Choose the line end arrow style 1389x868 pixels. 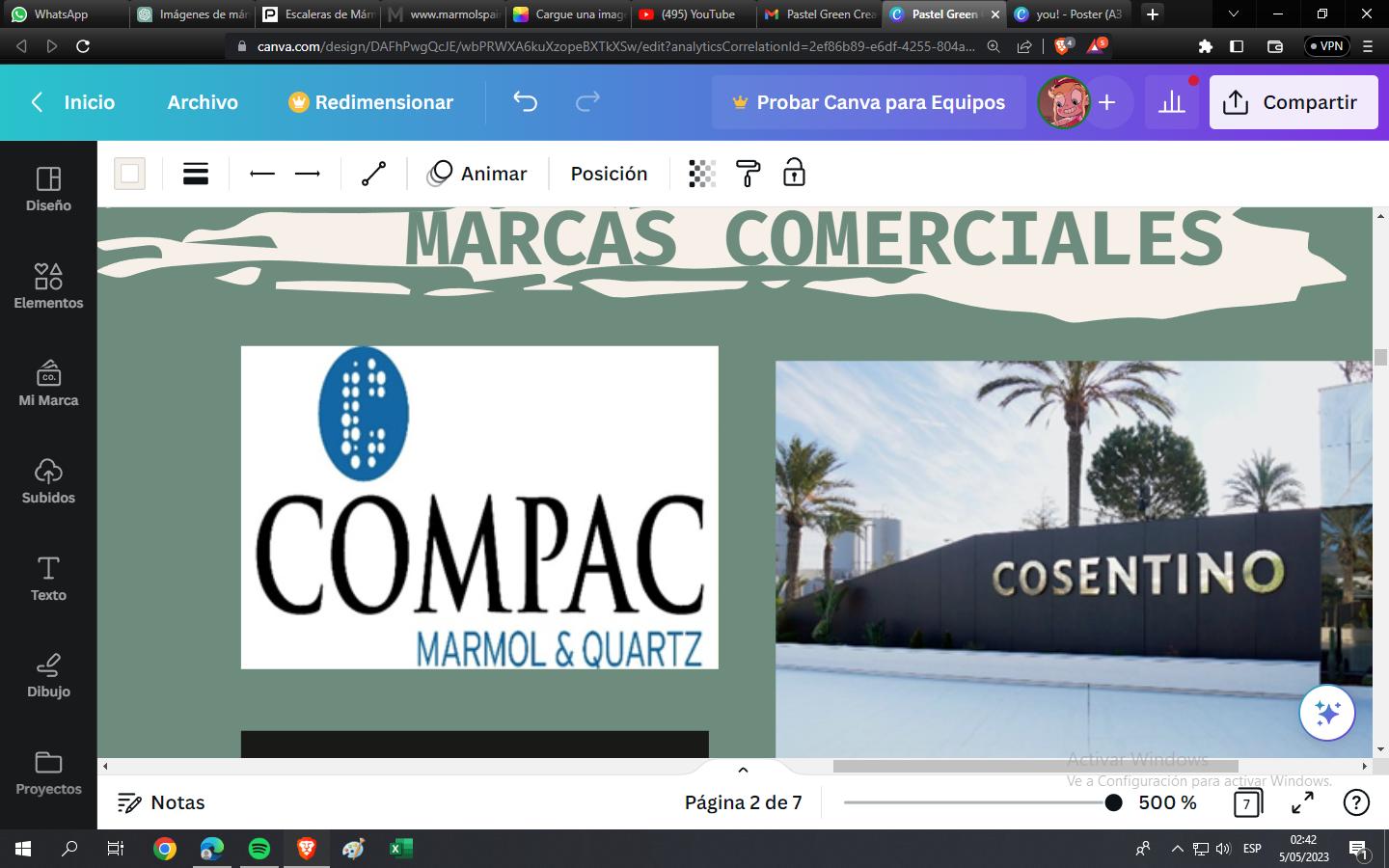click(x=308, y=174)
